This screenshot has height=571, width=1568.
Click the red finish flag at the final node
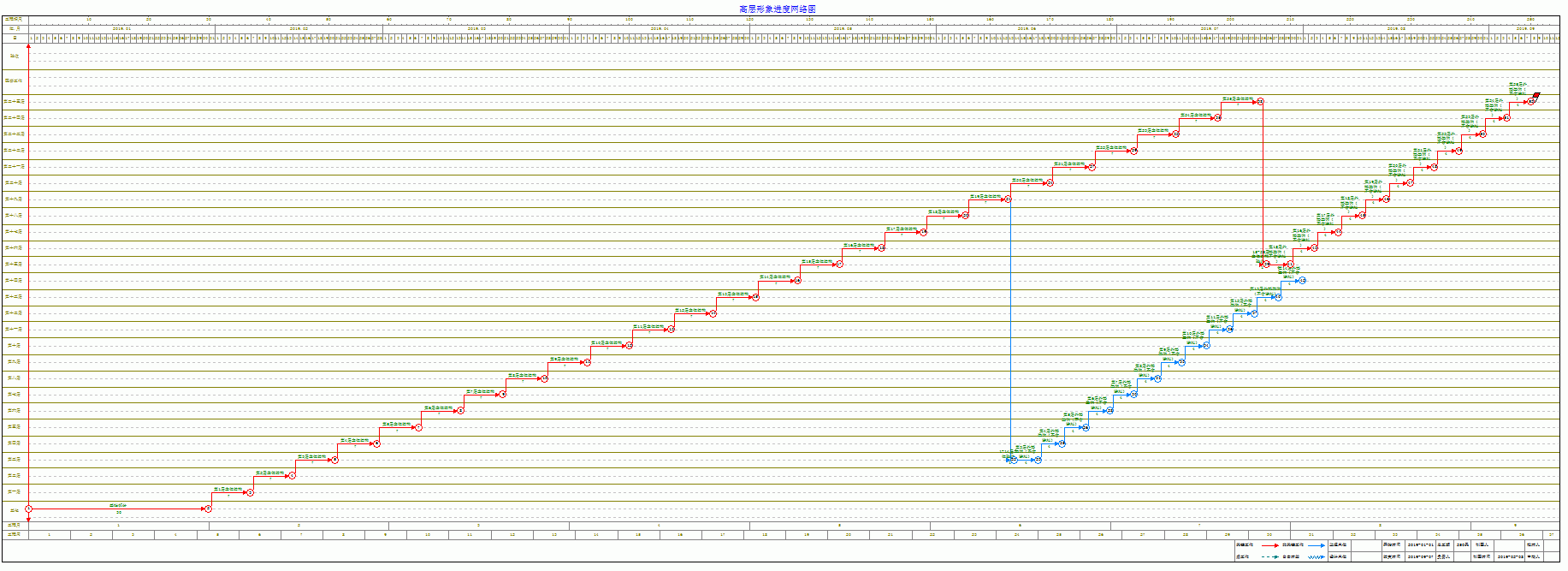pyautogui.click(x=1536, y=96)
